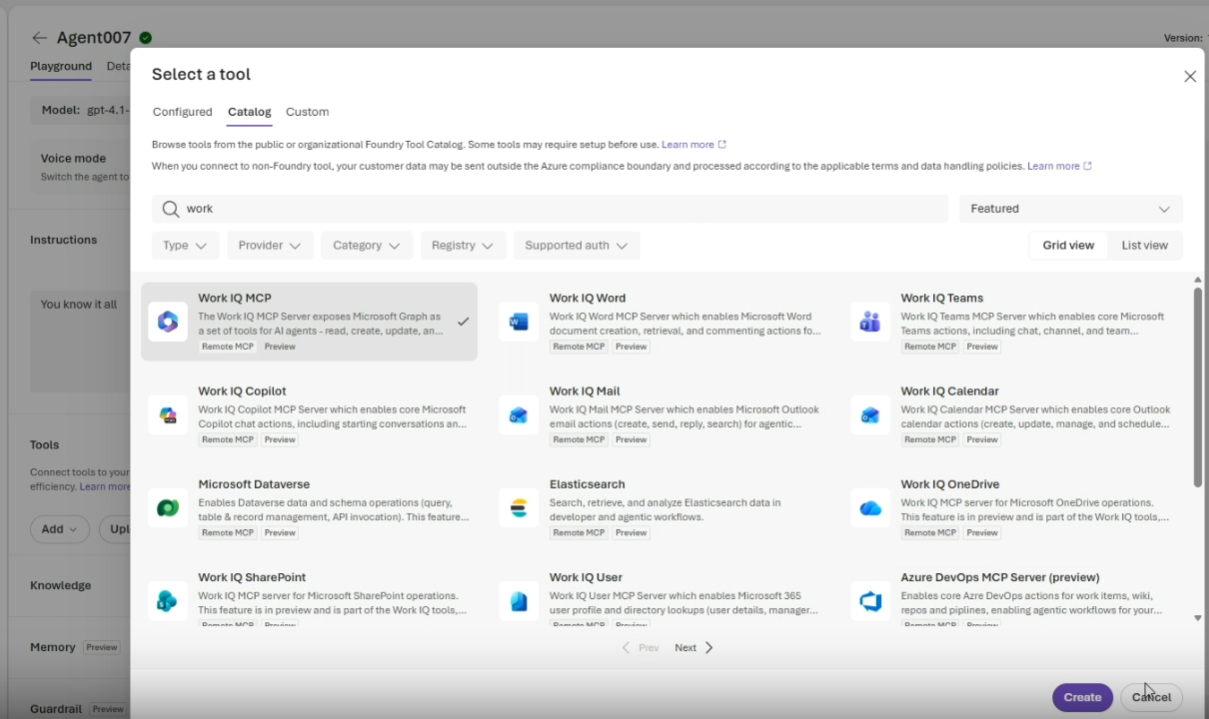Select Azure DevOps MCP Server (preview) title
Image resolution: width=1209 pixels, height=719 pixels.
(999, 577)
